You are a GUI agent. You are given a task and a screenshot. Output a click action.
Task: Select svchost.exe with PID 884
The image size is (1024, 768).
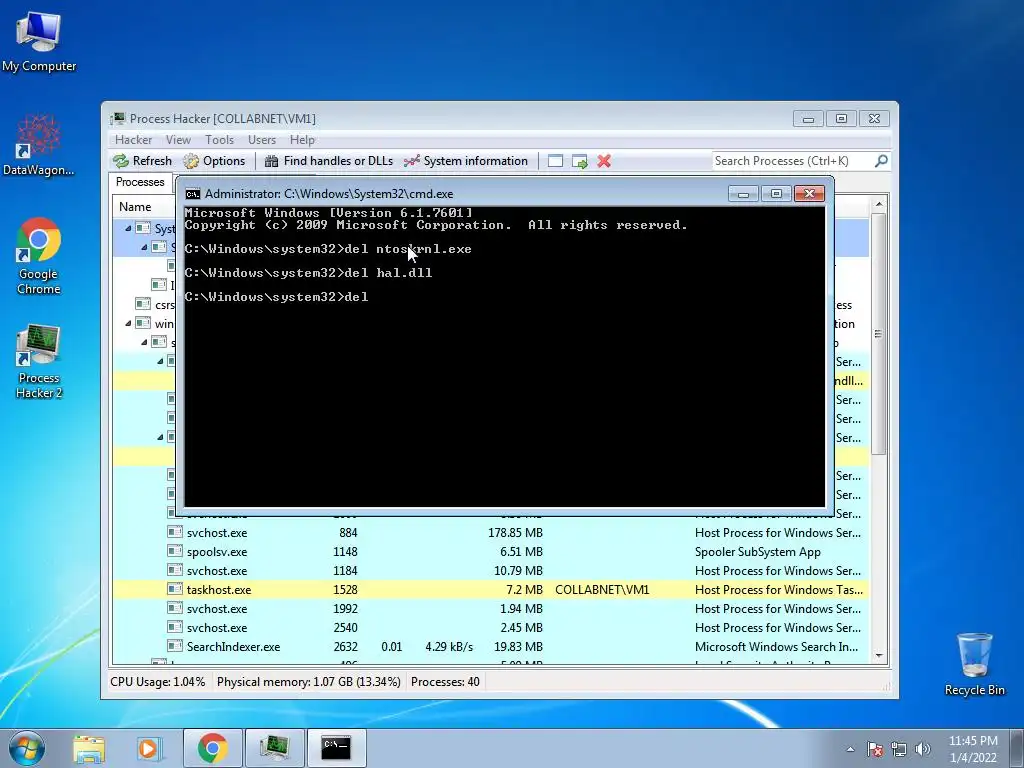click(x=490, y=533)
